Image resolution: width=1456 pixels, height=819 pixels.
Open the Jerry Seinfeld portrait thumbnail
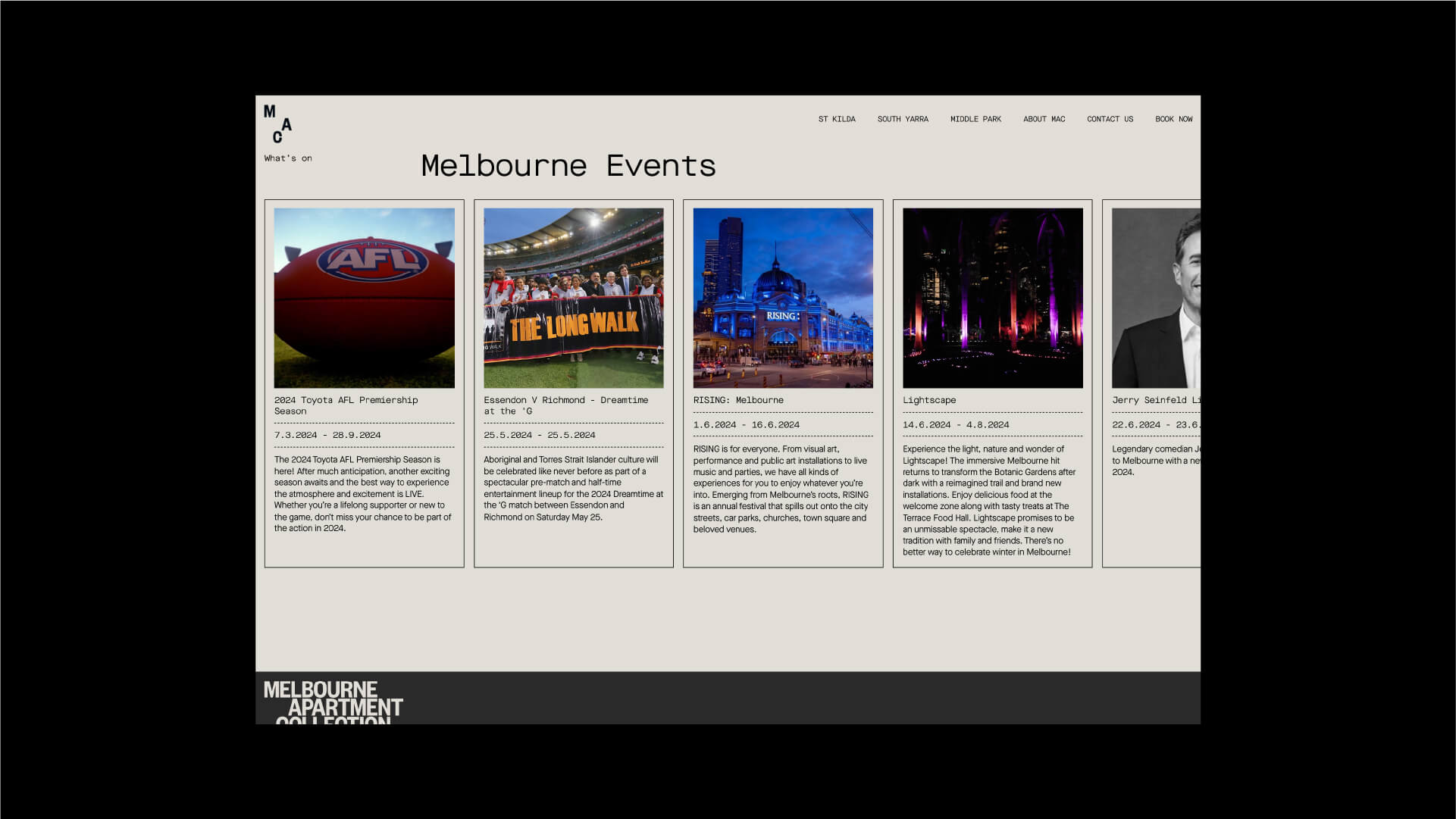(x=1156, y=299)
